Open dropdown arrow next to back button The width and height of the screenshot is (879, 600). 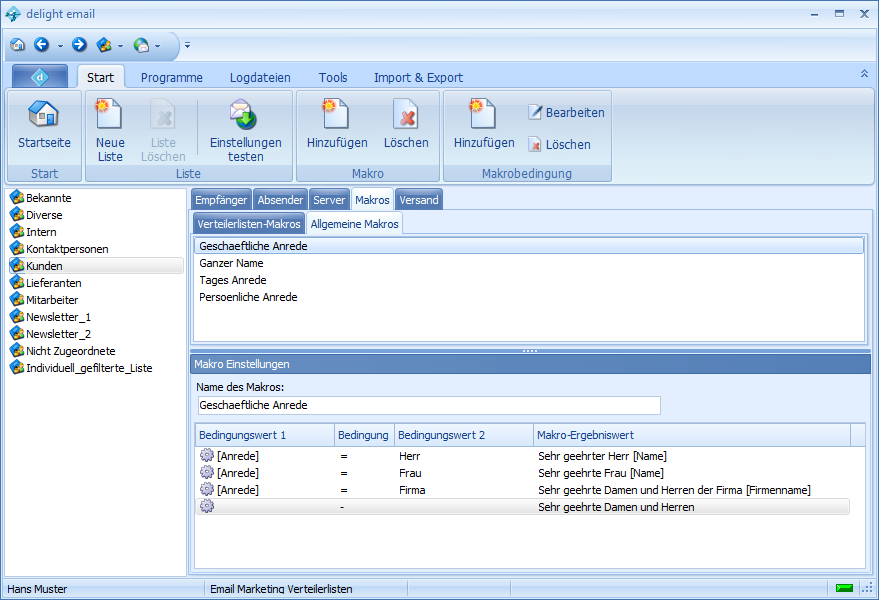[x=60, y=46]
